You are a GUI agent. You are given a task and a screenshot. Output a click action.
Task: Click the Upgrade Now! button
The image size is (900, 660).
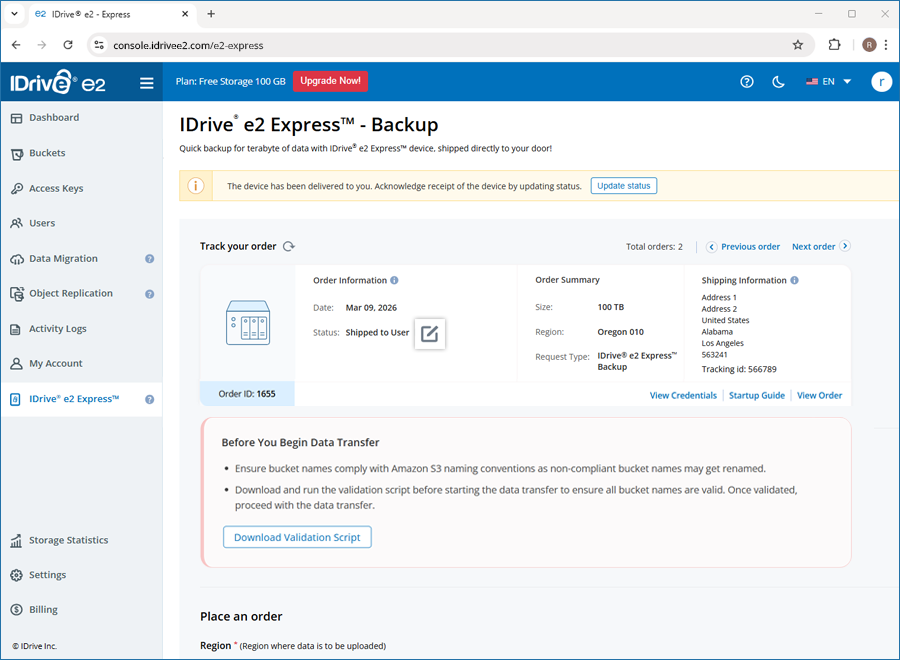coord(331,81)
